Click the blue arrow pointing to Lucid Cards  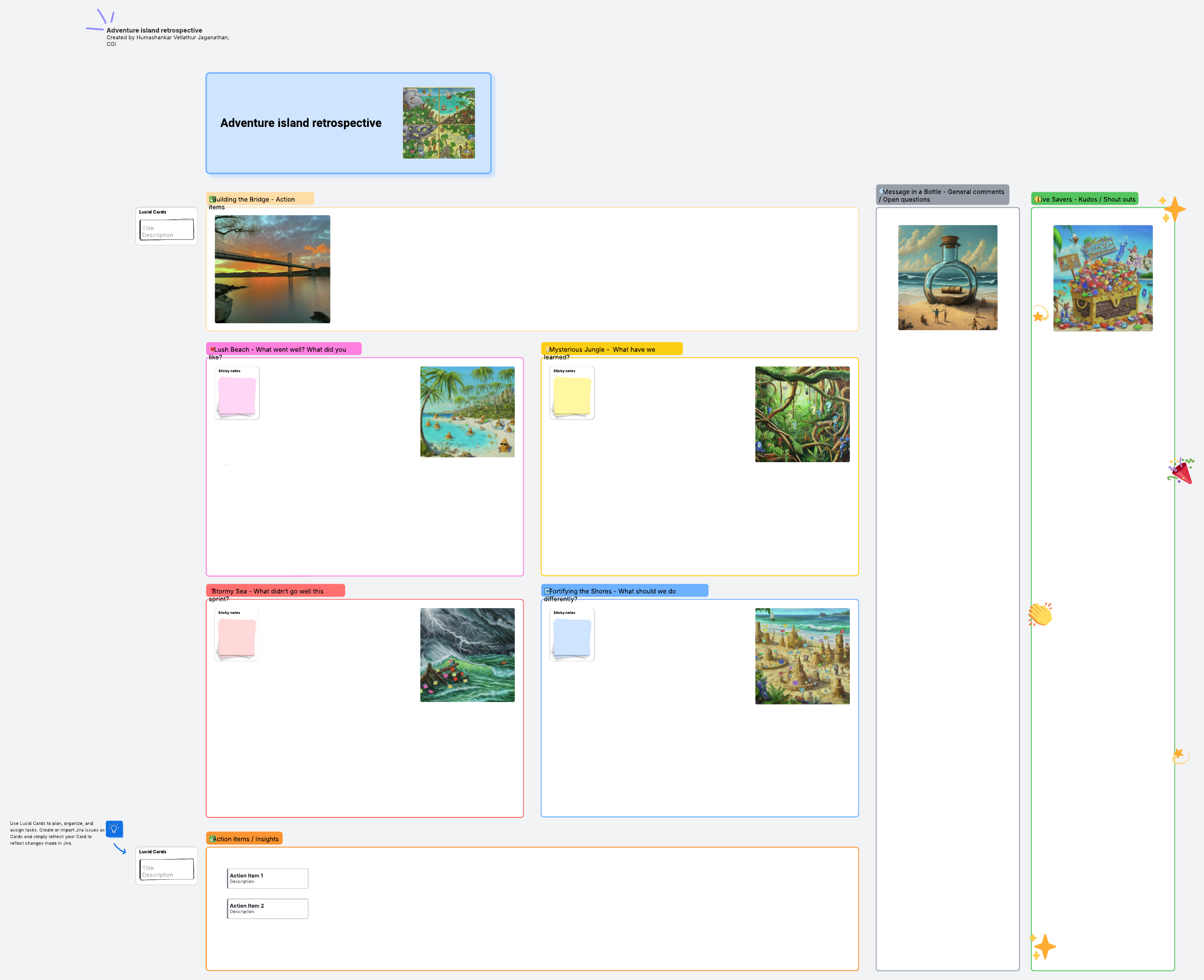(120, 849)
